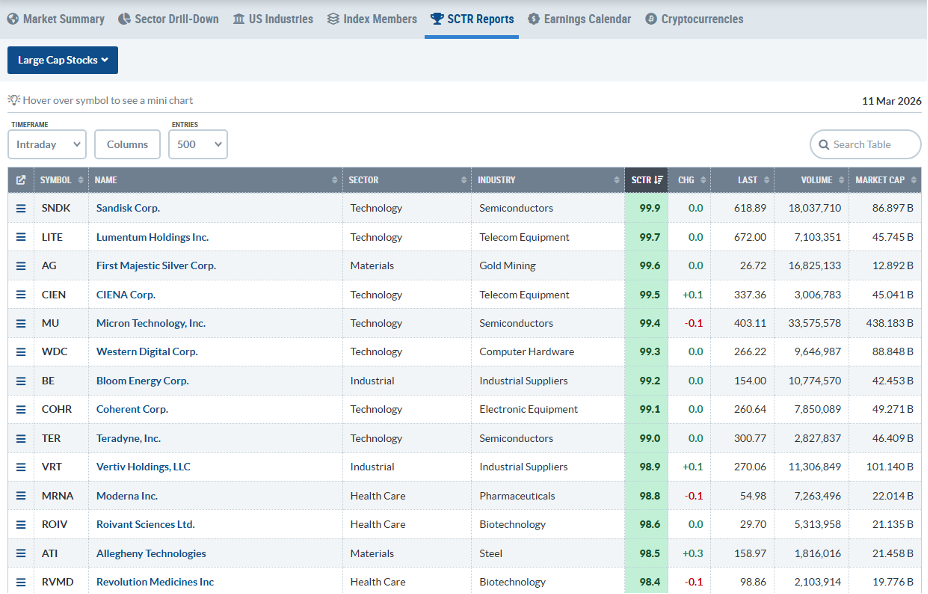Viewport: 928px width, 594px height.
Task: Click the Columns button
Action: [x=127, y=144]
